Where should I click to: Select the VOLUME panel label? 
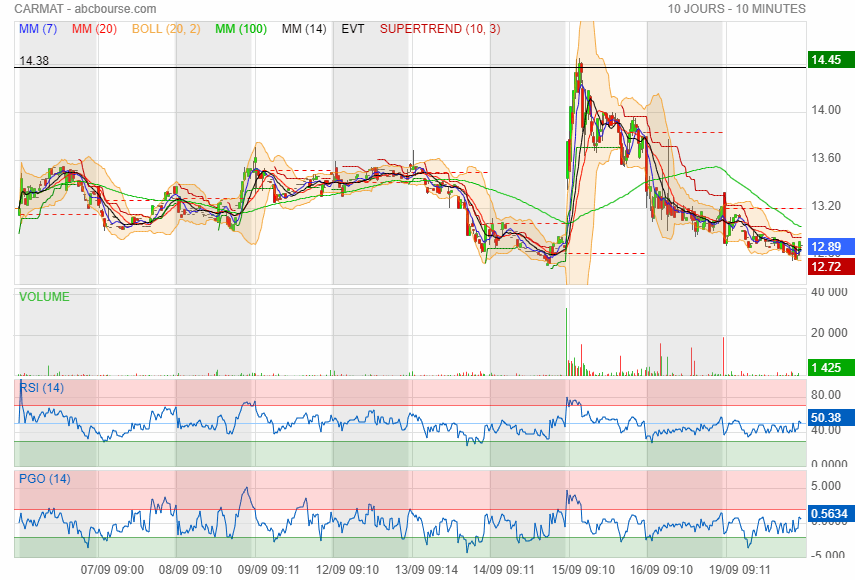click(x=45, y=297)
